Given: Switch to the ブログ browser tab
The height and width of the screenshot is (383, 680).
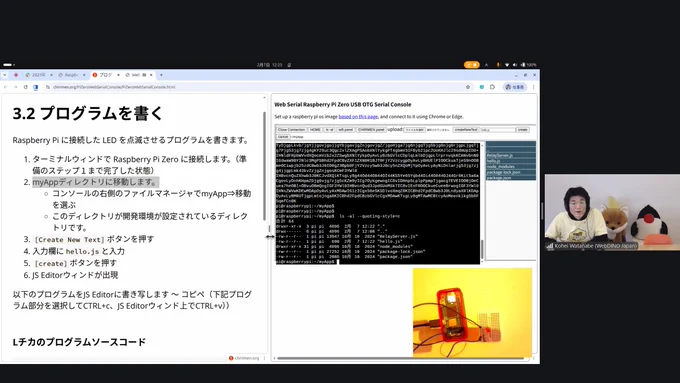Looking at the screenshot, I should tap(105, 75).
